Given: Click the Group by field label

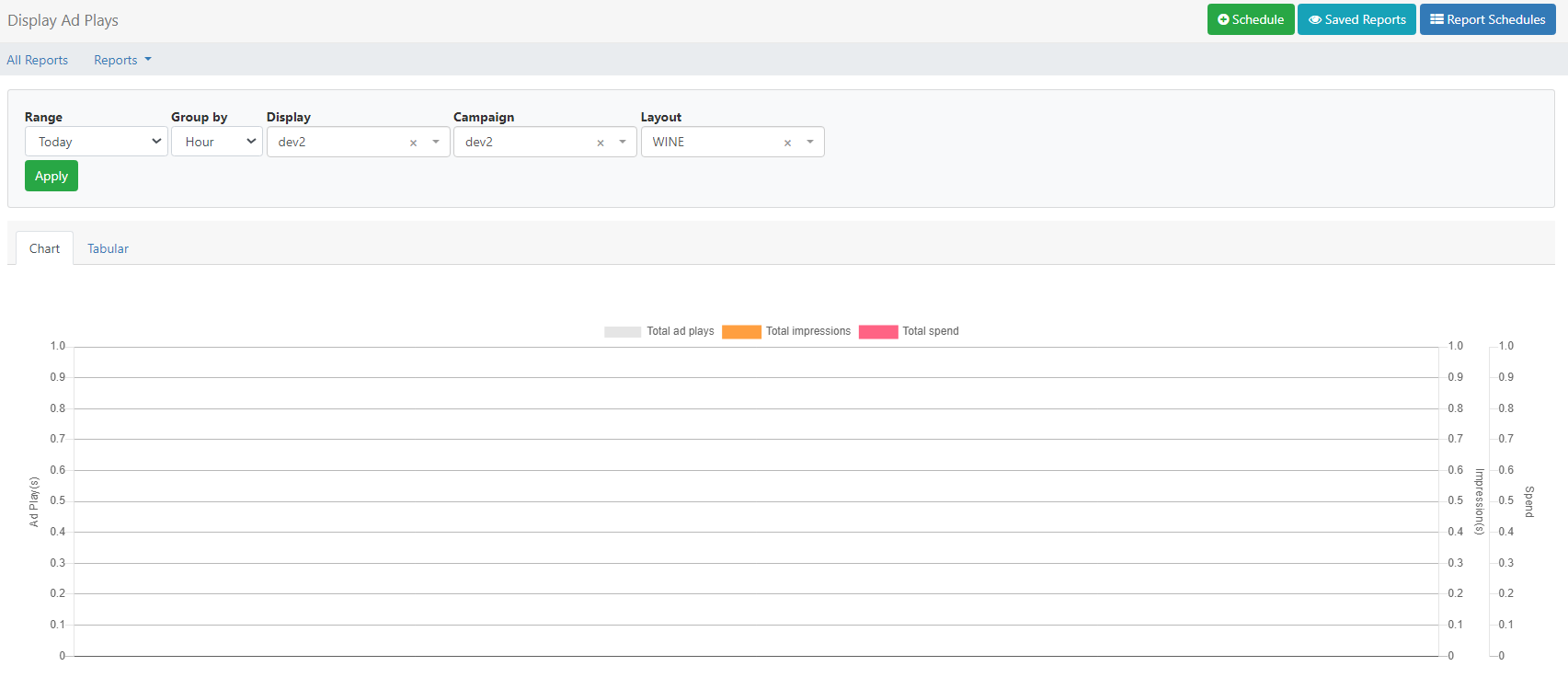Looking at the screenshot, I should click(199, 117).
